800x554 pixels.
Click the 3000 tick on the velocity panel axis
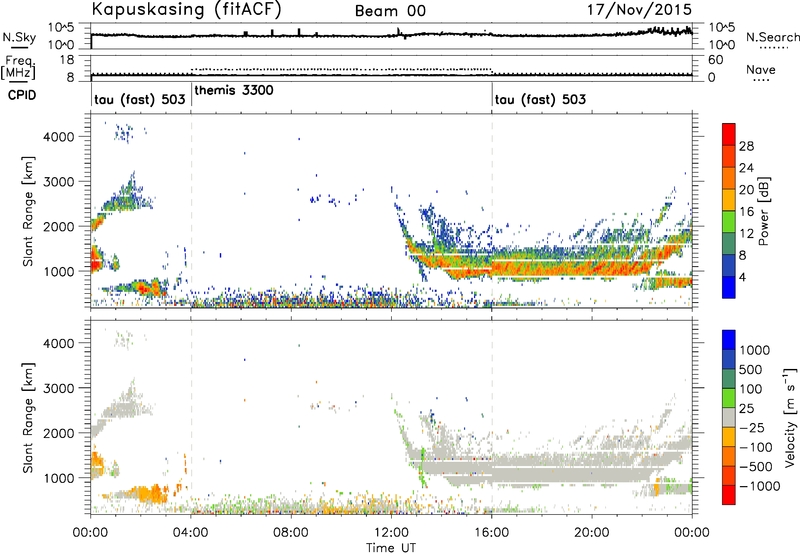point(58,388)
